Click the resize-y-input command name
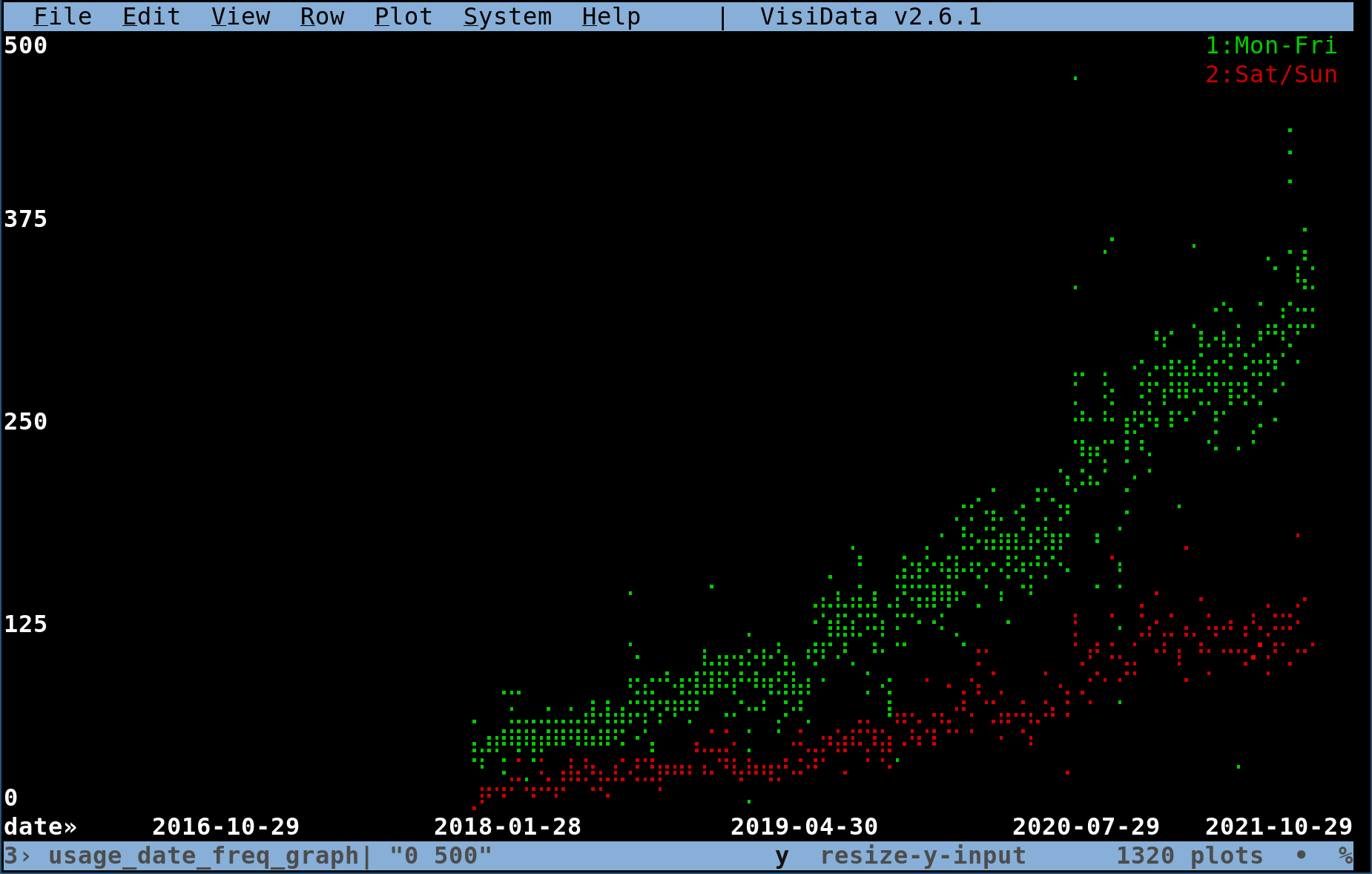Image resolution: width=1372 pixels, height=874 pixels. pyautogui.click(x=923, y=855)
